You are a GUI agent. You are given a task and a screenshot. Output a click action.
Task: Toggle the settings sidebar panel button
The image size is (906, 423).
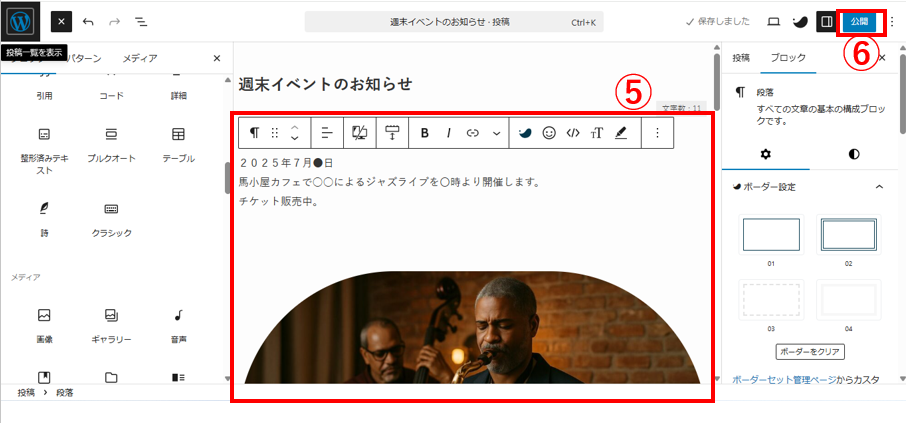click(x=826, y=22)
